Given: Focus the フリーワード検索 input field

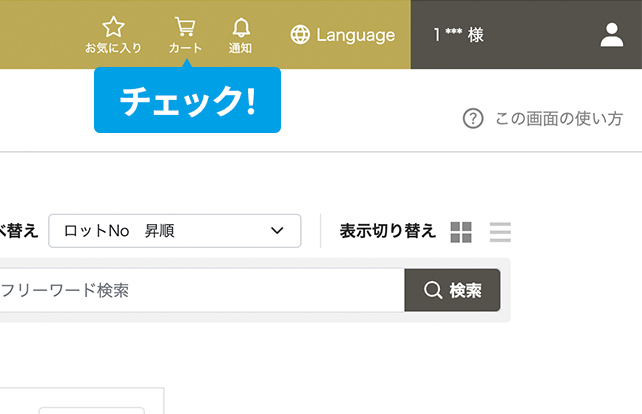Looking at the screenshot, I should pos(201,290).
